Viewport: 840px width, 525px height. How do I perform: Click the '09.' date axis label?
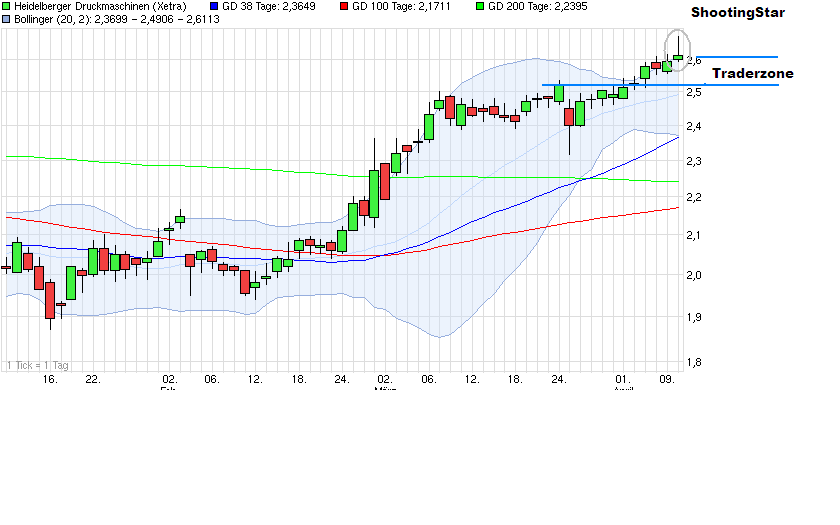666,379
